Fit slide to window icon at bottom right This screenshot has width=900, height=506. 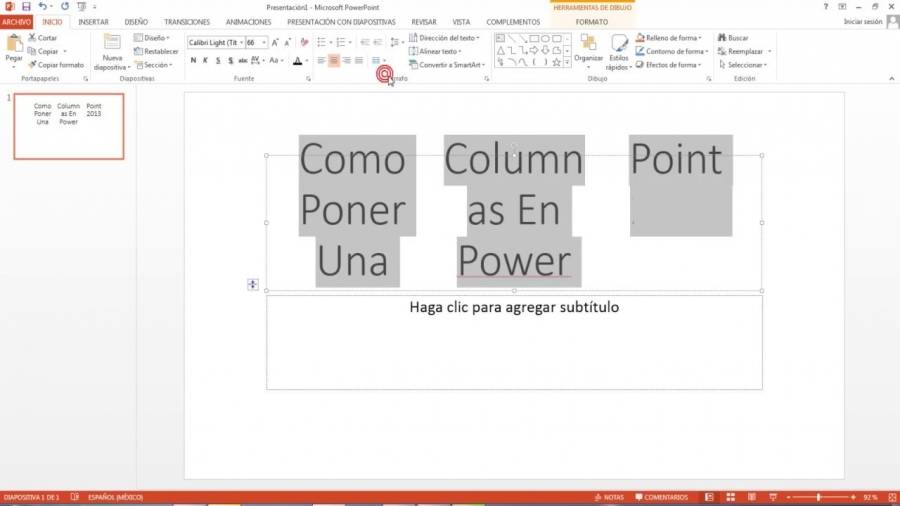click(892, 497)
